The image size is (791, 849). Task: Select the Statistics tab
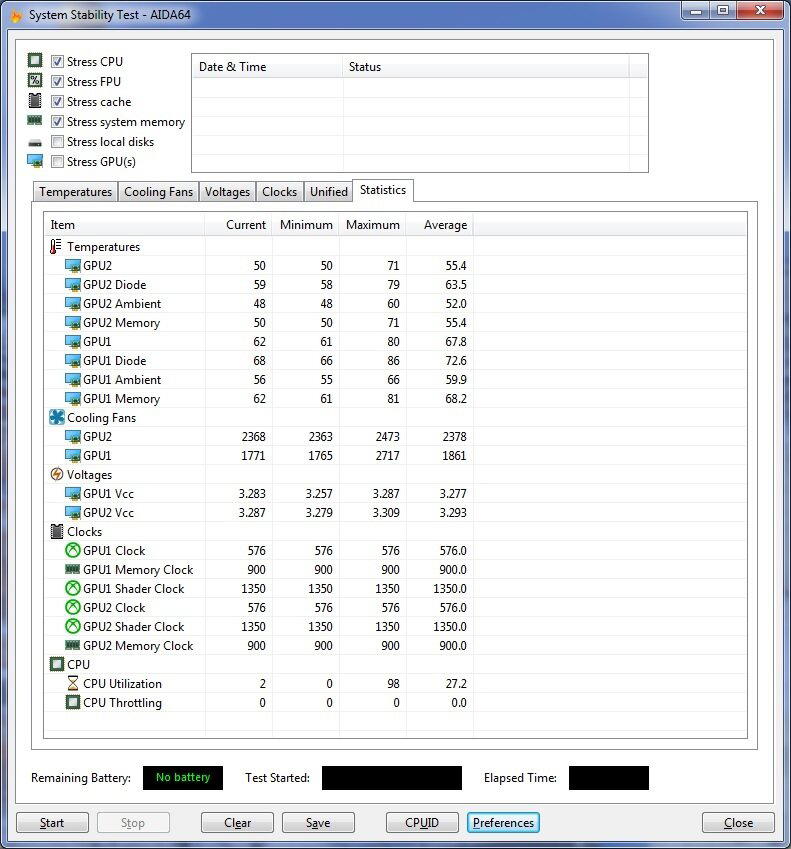point(383,190)
